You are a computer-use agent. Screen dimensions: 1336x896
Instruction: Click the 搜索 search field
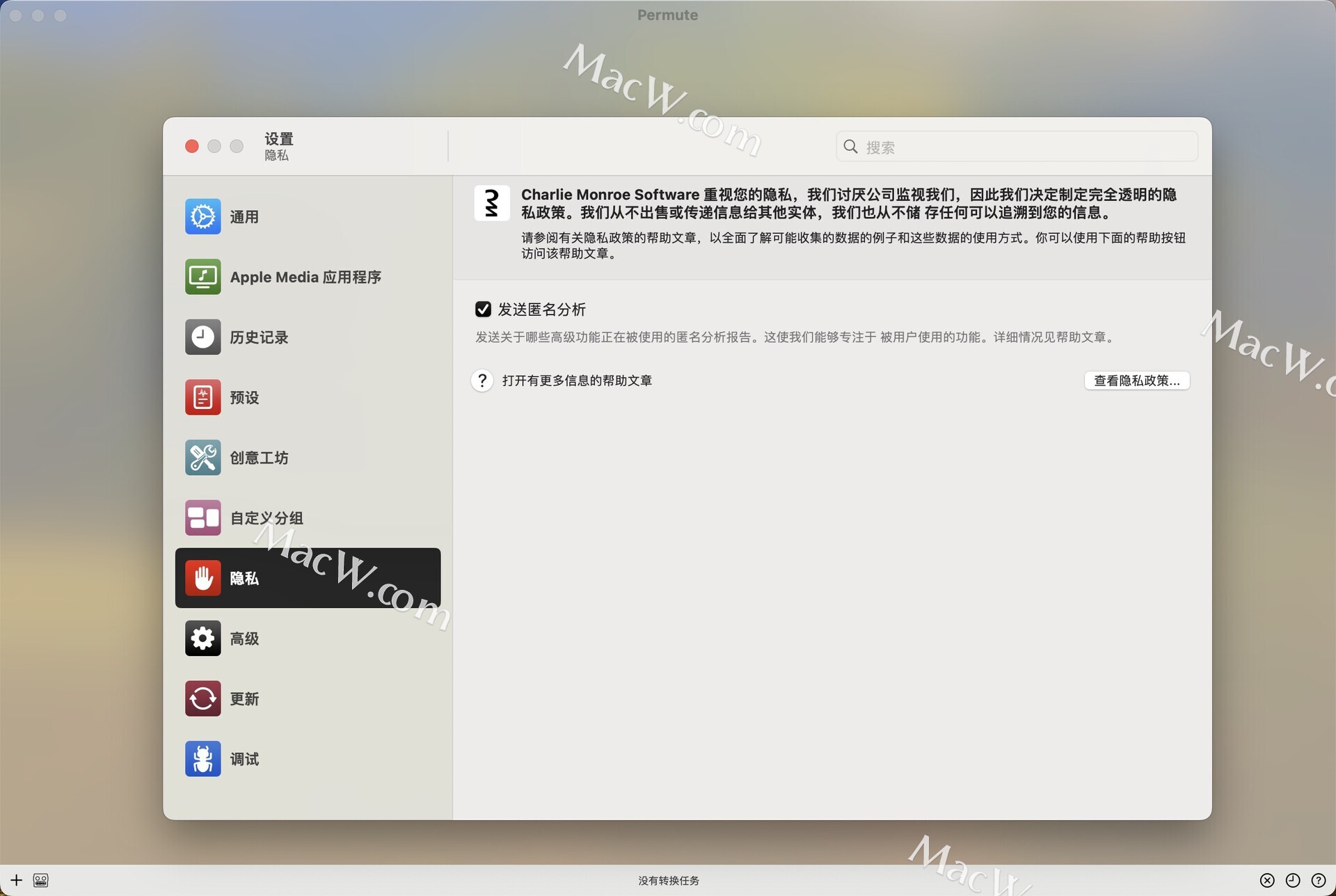tap(1017, 147)
